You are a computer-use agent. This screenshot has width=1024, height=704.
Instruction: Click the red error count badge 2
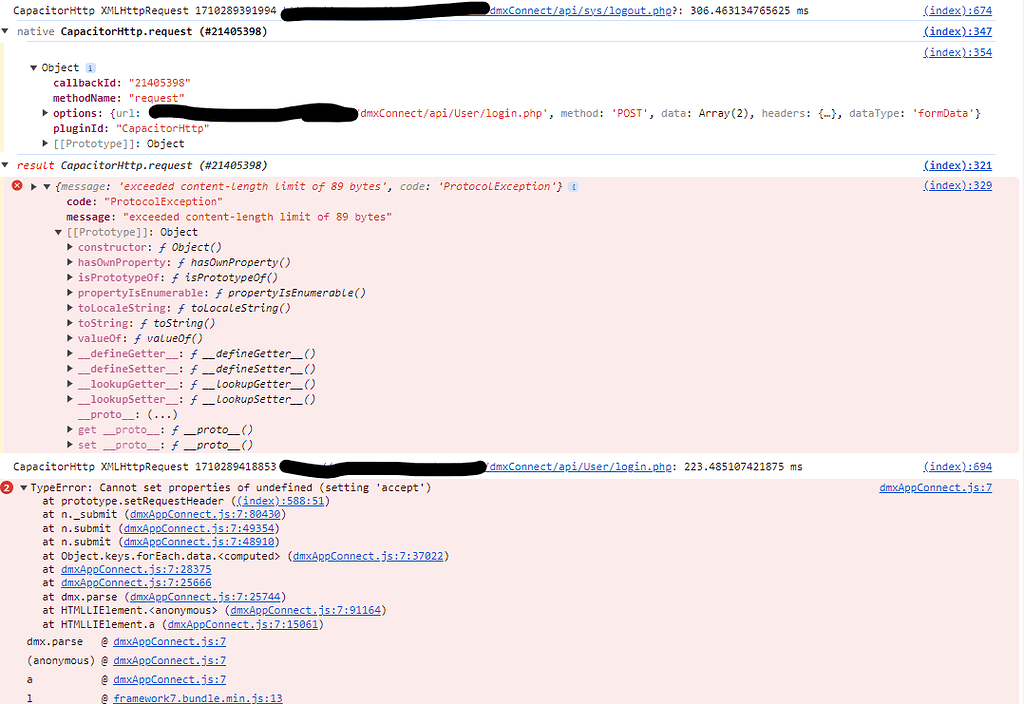point(7,488)
